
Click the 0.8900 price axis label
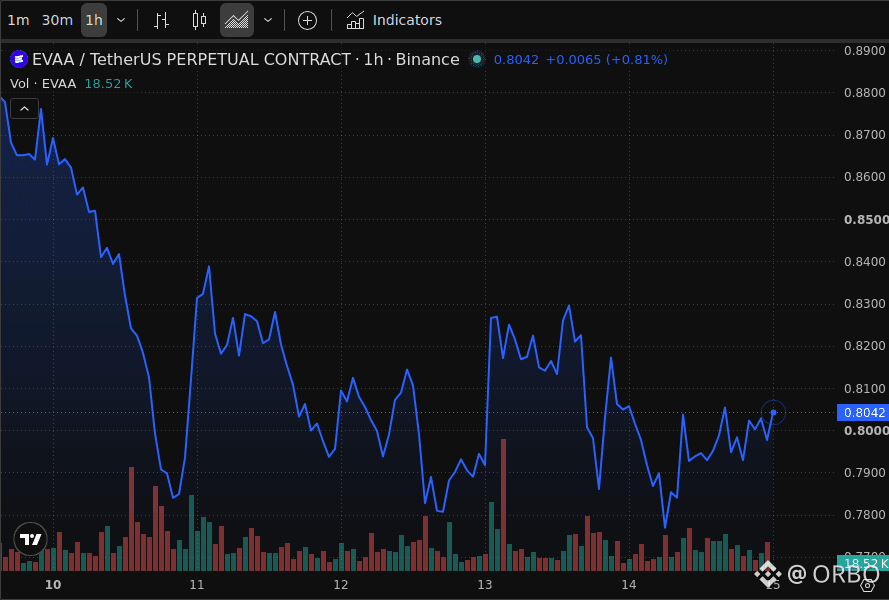[865, 50]
